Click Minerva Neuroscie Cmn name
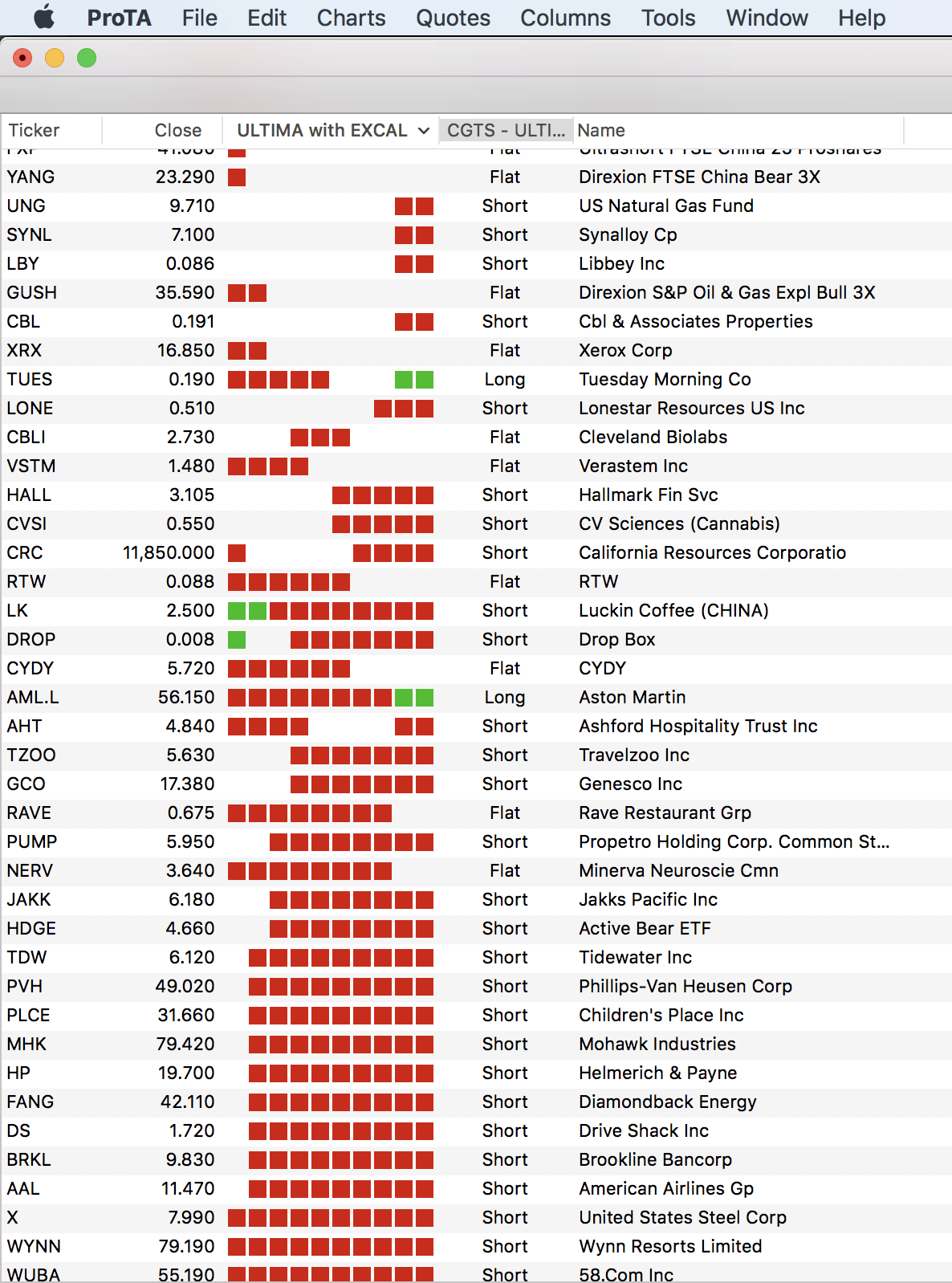The height and width of the screenshot is (1283, 952). pyautogui.click(x=678, y=870)
